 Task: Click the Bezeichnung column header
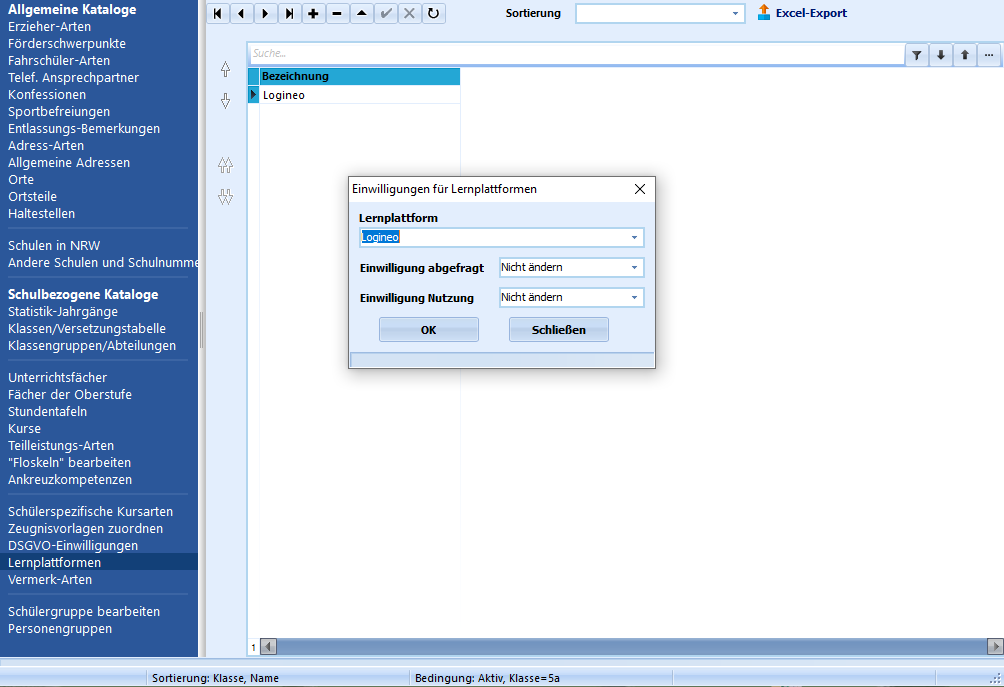[x=360, y=76]
